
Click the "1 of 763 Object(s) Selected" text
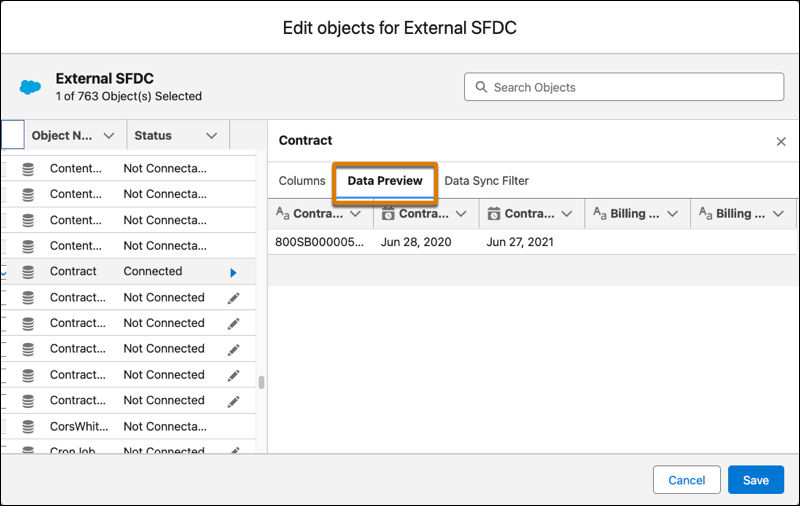pyautogui.click(x=129, y=96)
